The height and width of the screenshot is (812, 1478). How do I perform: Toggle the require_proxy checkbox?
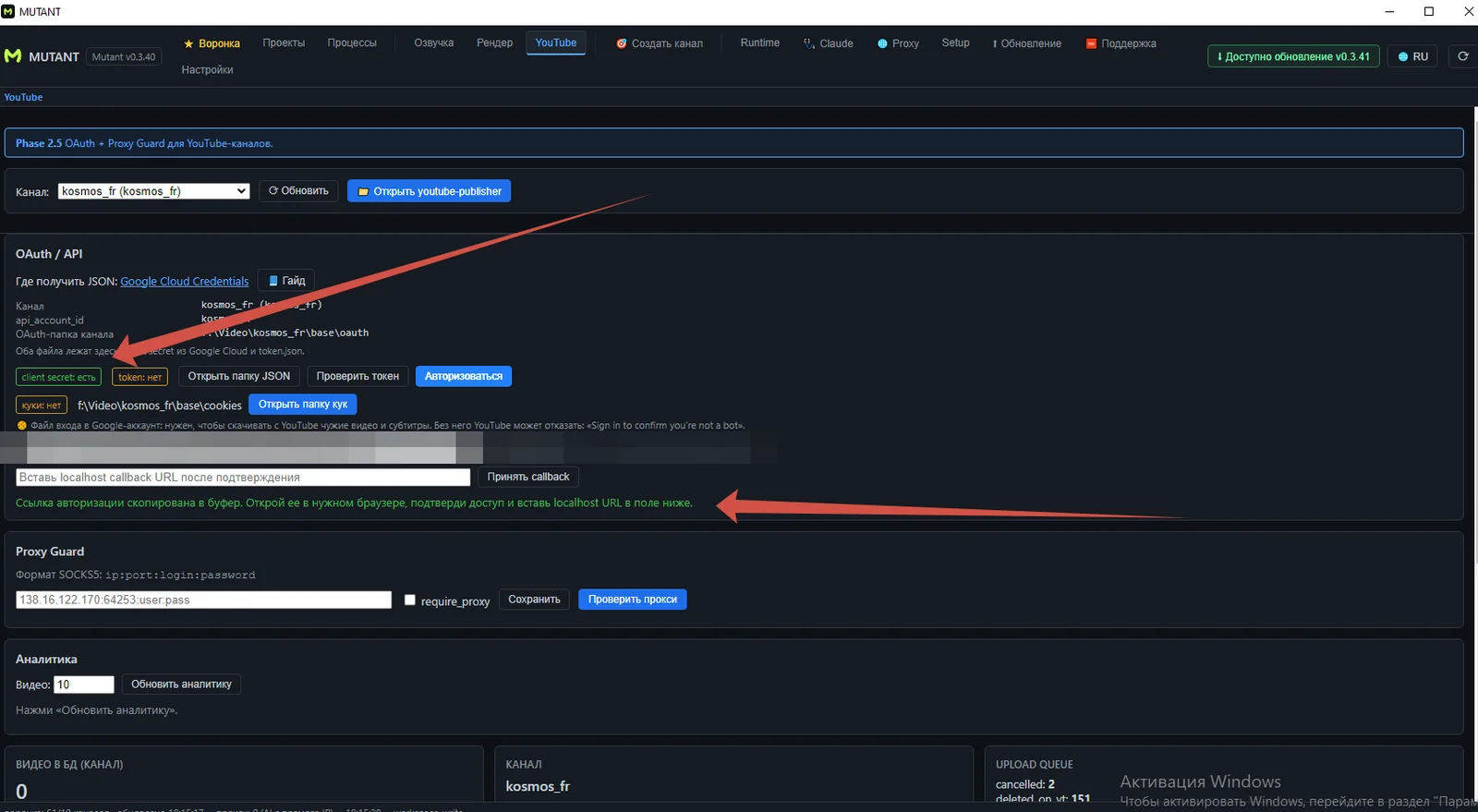pos(410,600)
